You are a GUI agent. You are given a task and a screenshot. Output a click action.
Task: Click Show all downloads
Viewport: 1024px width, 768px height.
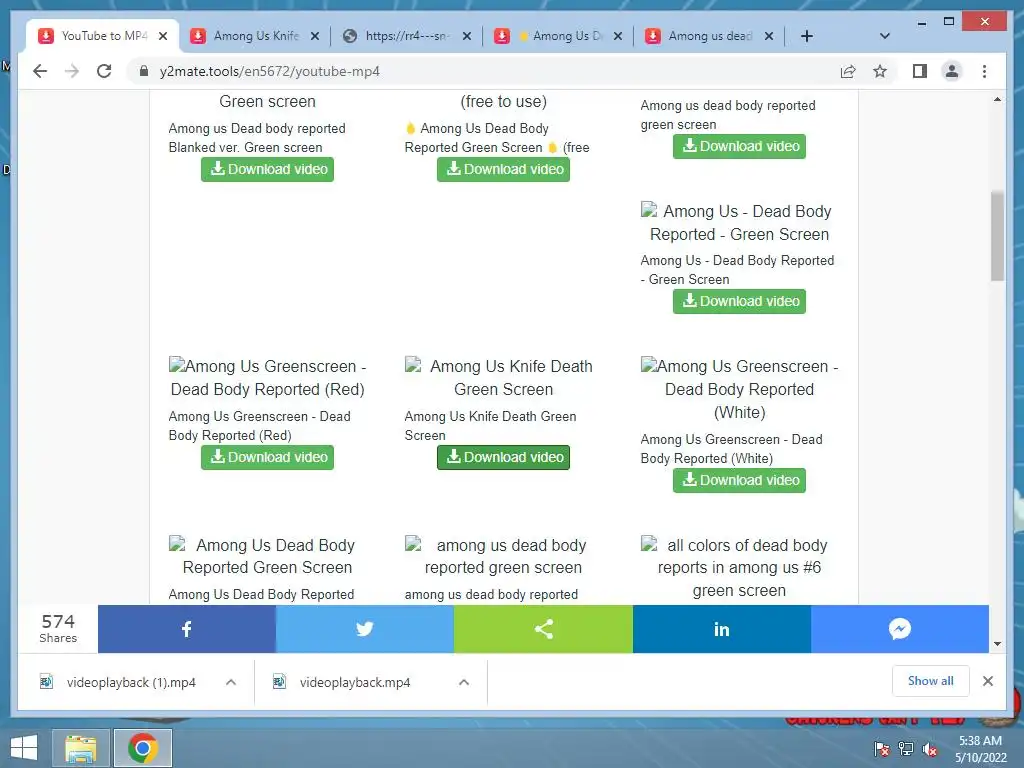[931, 681]
